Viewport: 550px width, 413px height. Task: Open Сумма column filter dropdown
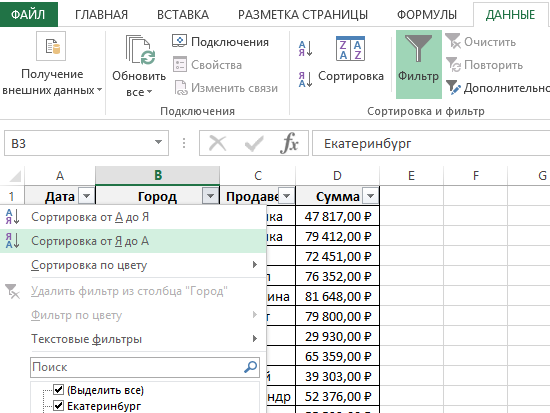click(x=370, y=196)
